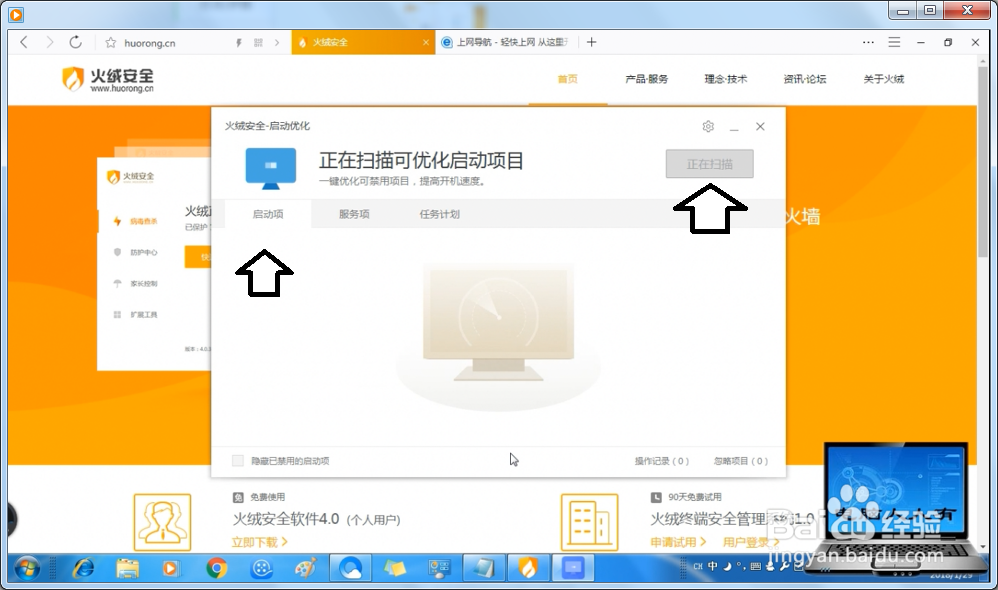The image size is (998, 590).
Task: Reload the page with refresh icon
Action: coord(76,43)
